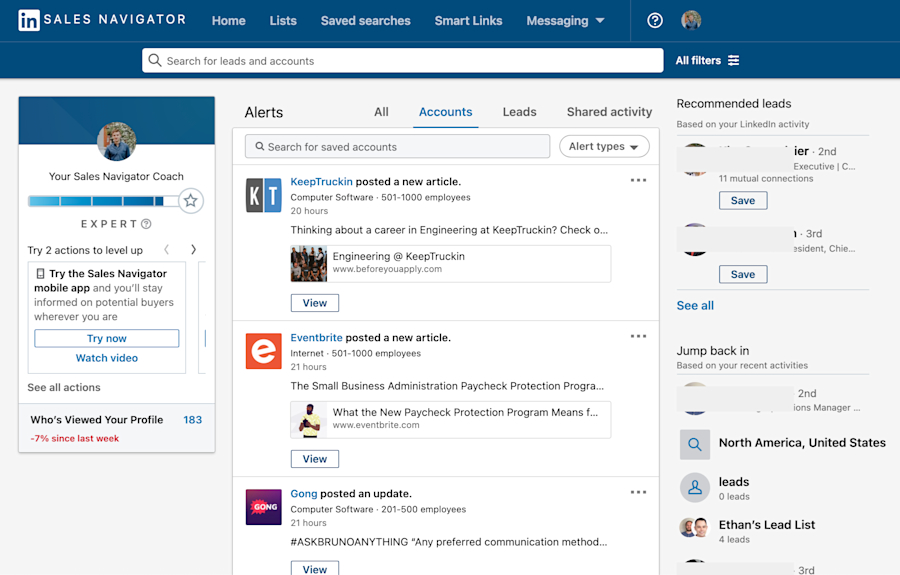Click the Gong logo icon
900x575 pixels.
point(263,507)
